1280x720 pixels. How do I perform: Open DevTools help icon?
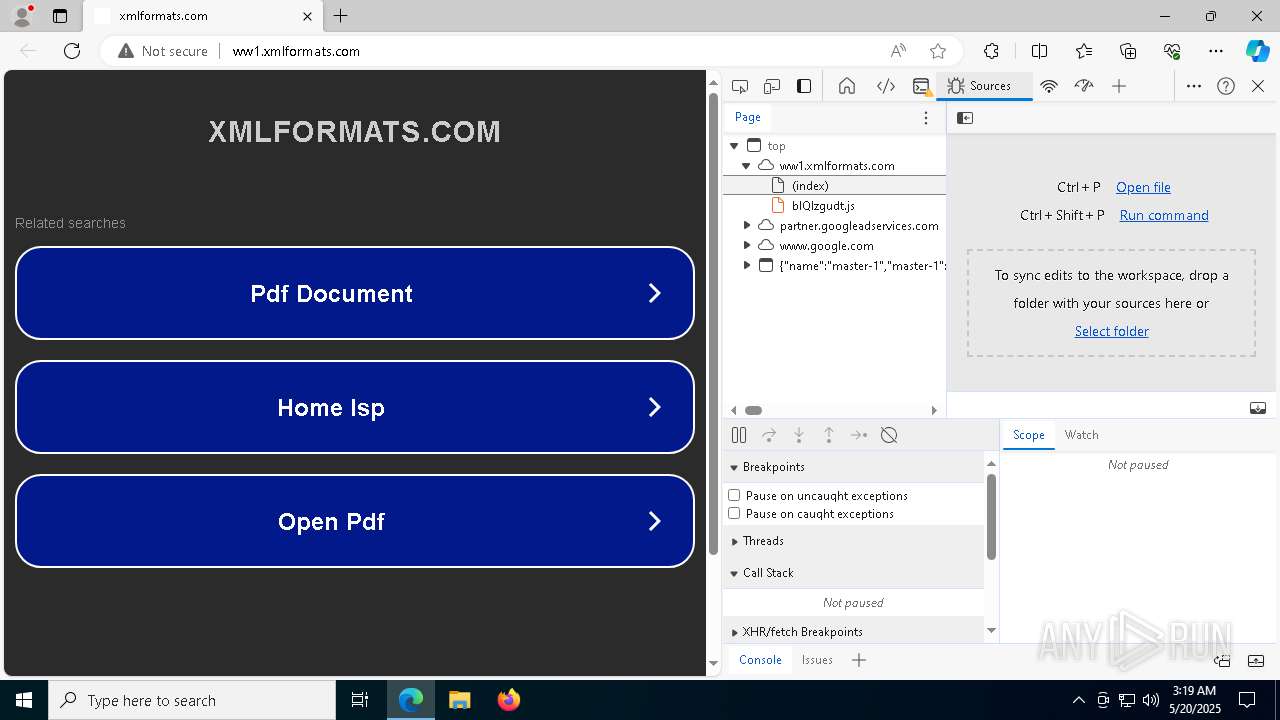(1226, 86)
